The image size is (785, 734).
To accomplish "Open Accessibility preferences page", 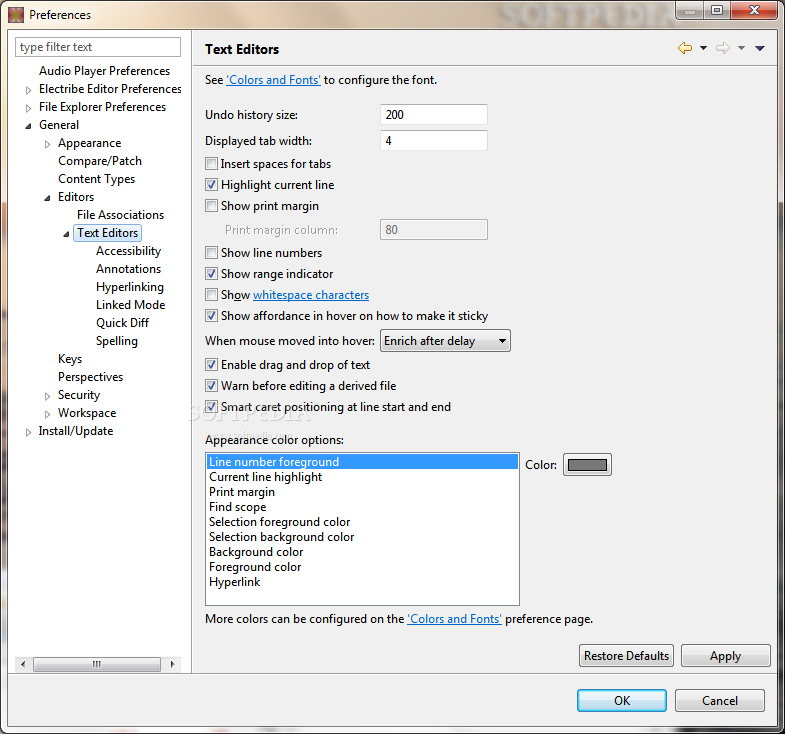I will click(128, 251).
